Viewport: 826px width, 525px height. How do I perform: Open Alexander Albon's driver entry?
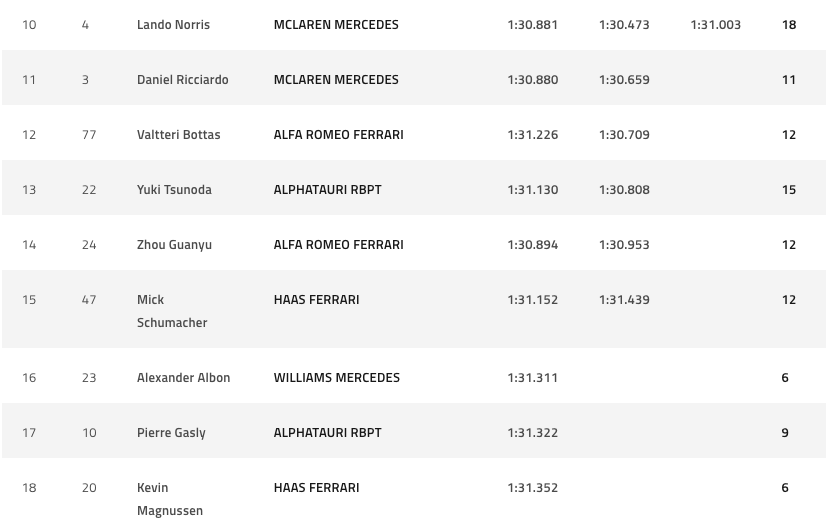click(x=183, y=378)
